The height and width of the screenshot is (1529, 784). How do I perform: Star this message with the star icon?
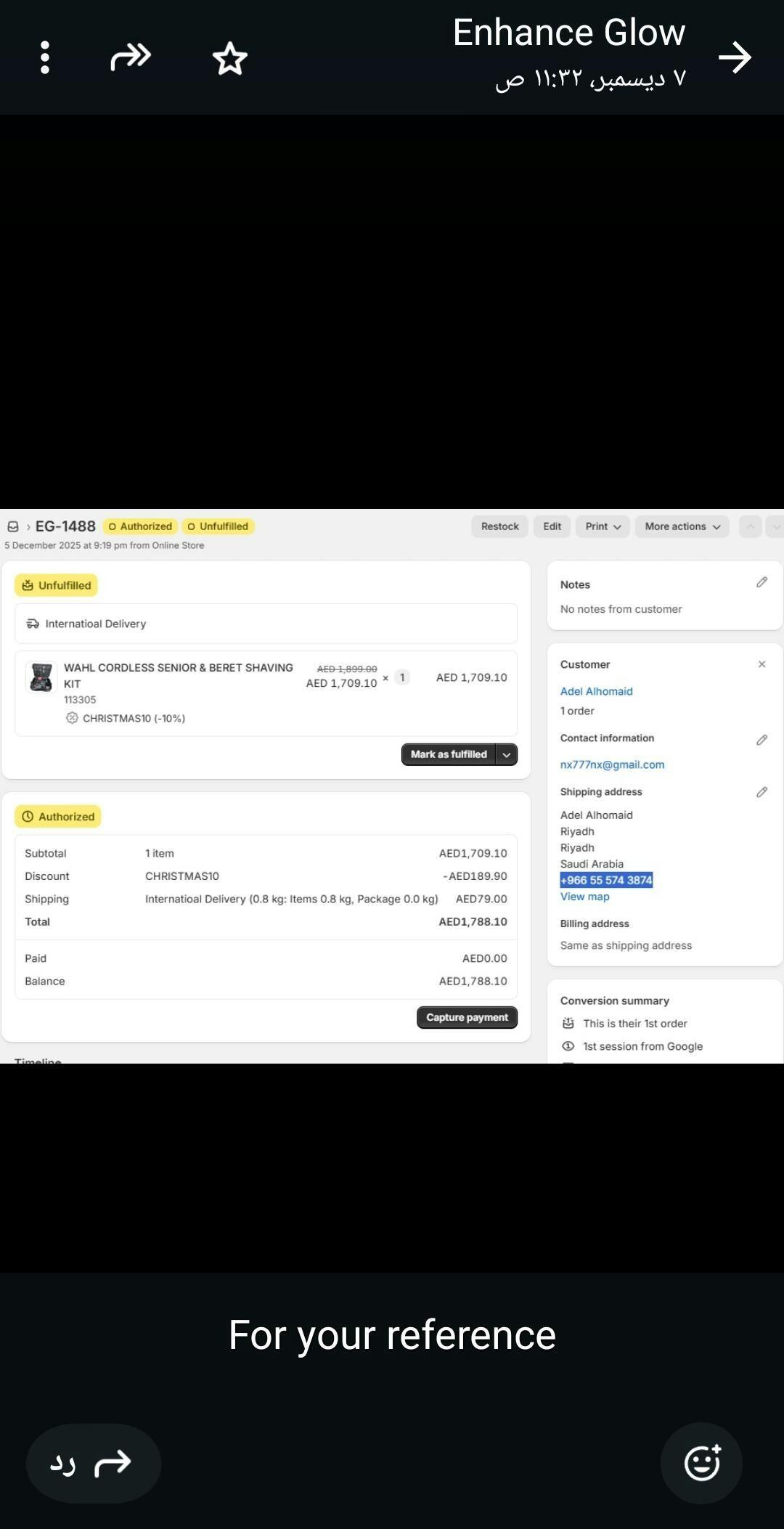click(x=230, y=58)
